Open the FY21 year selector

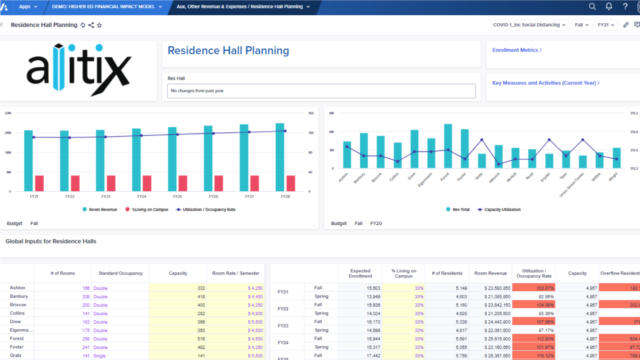coord(606,25)
